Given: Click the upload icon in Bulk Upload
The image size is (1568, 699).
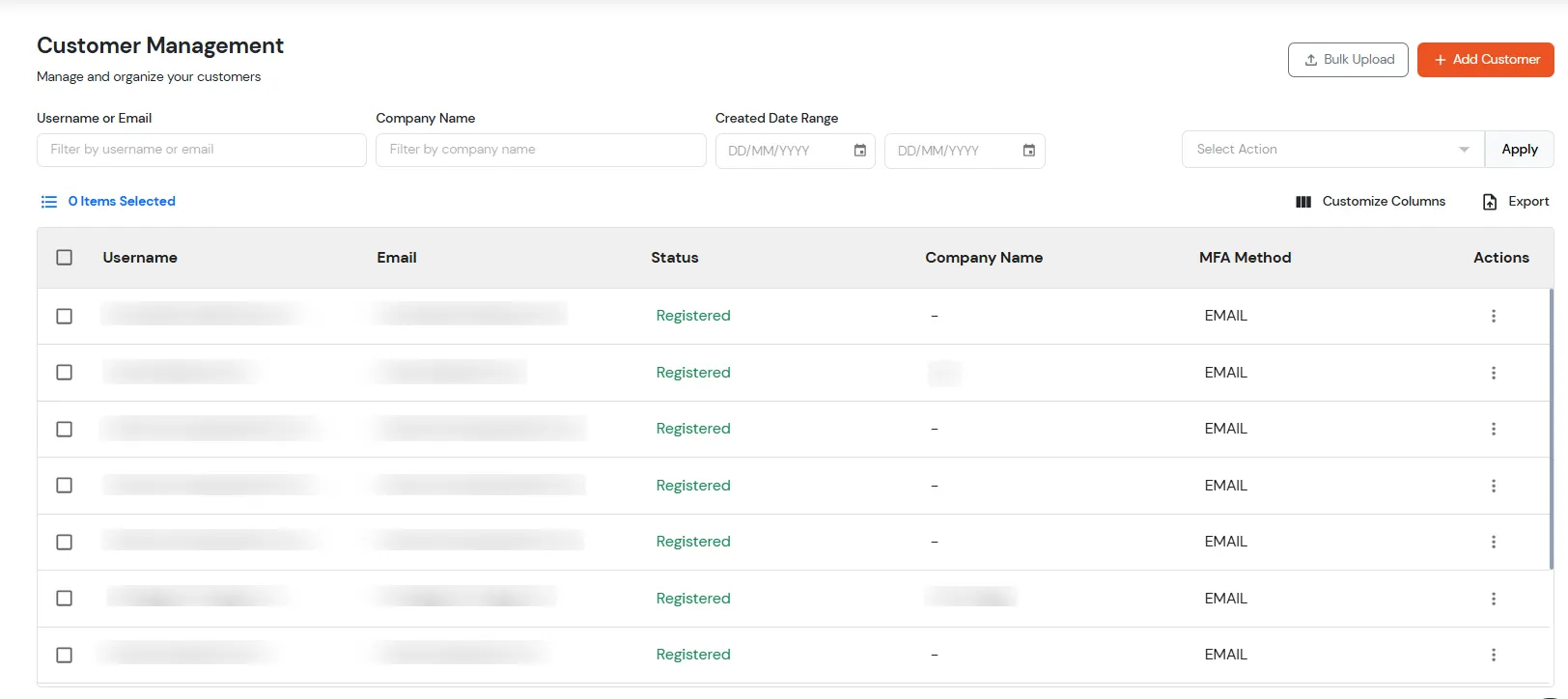Looking at the screenshot, I should [1311, 60].
